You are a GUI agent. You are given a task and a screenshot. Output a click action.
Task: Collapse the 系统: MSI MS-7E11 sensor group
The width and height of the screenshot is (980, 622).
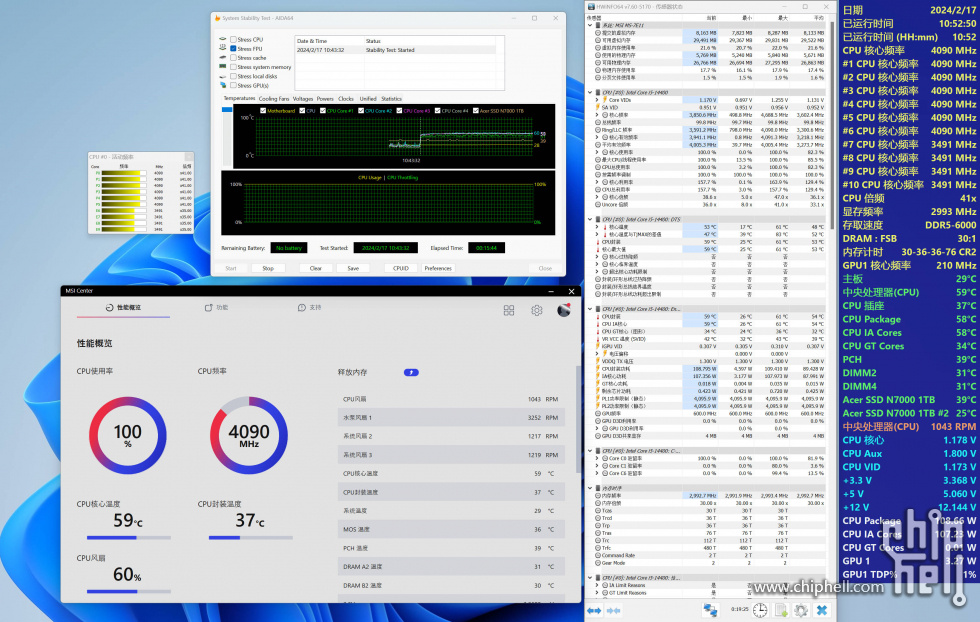click(x=590, y=25)
